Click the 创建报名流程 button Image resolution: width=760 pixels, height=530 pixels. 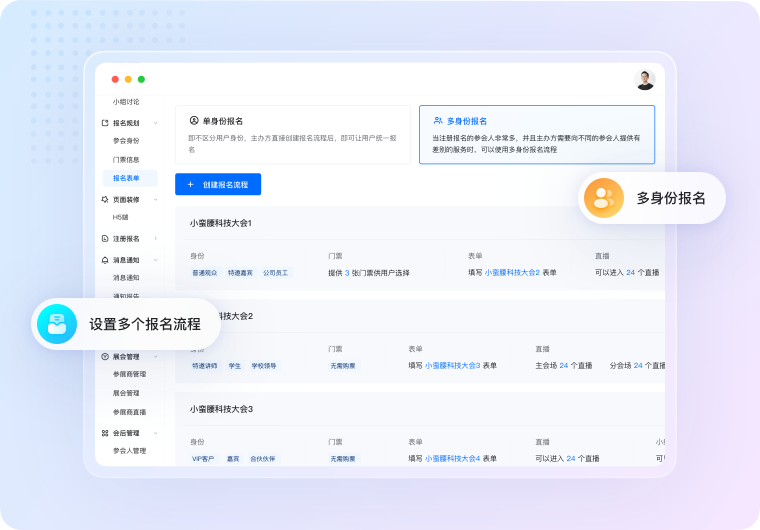coord(218,184)
